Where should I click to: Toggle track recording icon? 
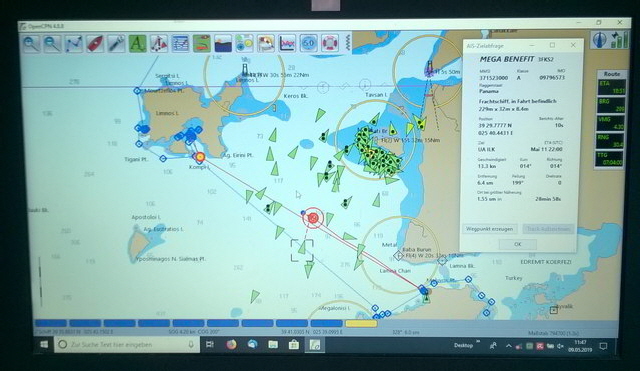[x=202, y=44]
